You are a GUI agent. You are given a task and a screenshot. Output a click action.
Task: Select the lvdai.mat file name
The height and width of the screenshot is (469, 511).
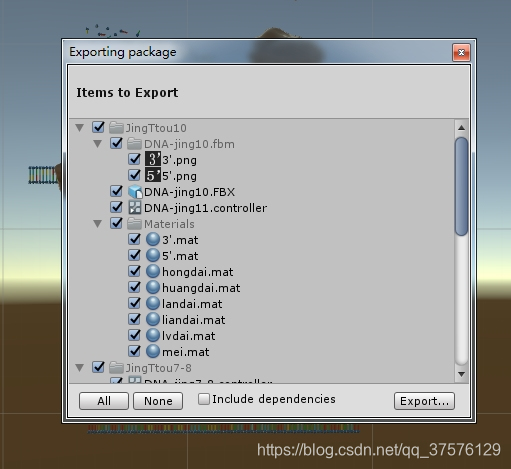point(189,336)
